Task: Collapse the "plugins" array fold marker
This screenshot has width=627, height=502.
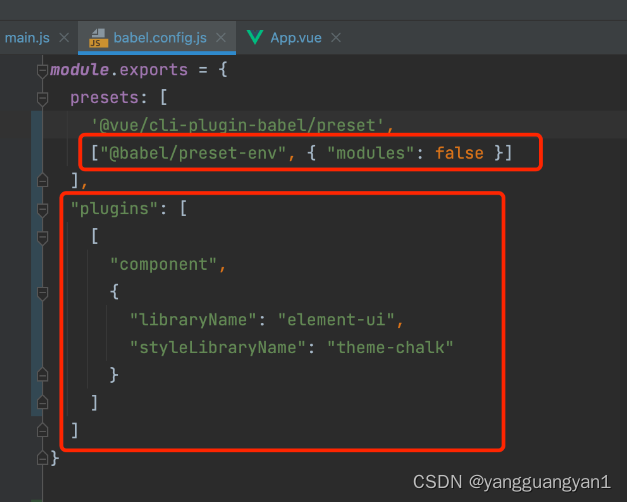Action: (x=42, y=210)
